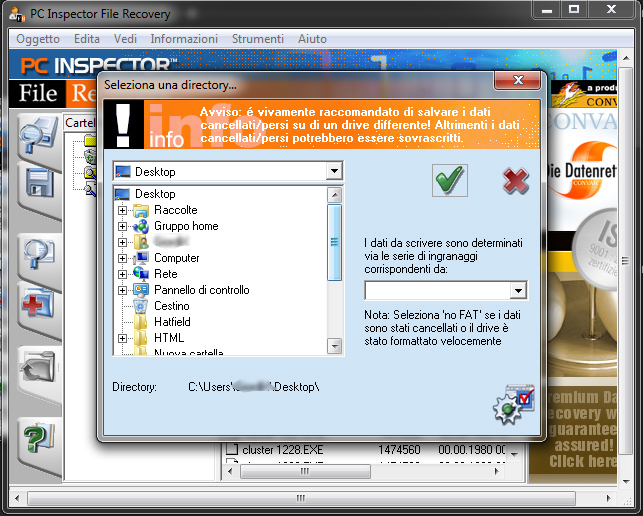This screenshot has width=643, height=516.
Task: Open the Desktop location dropdown
Action: (333, 172)
